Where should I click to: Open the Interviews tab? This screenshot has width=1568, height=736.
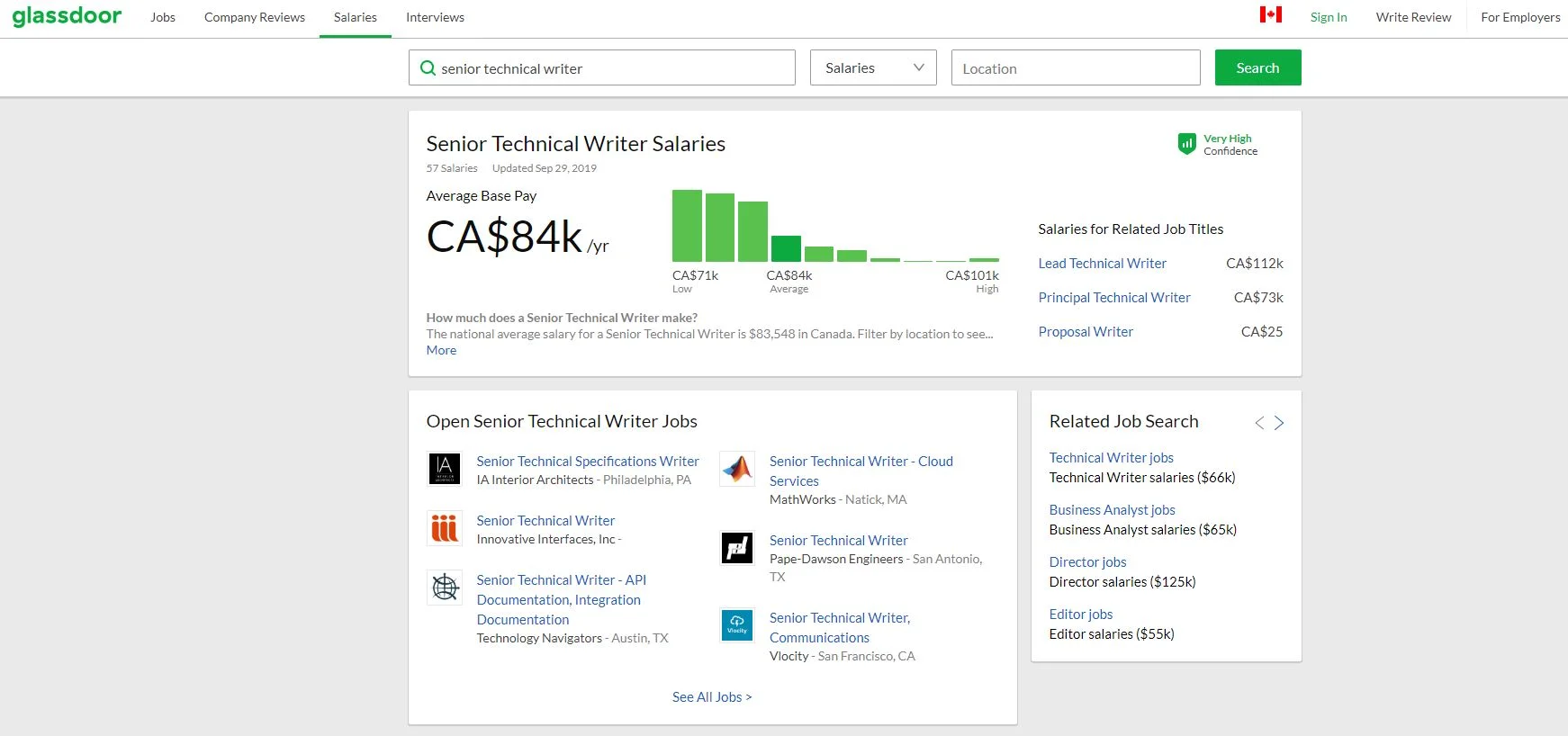pyautogui.click(x=435, y=17)
